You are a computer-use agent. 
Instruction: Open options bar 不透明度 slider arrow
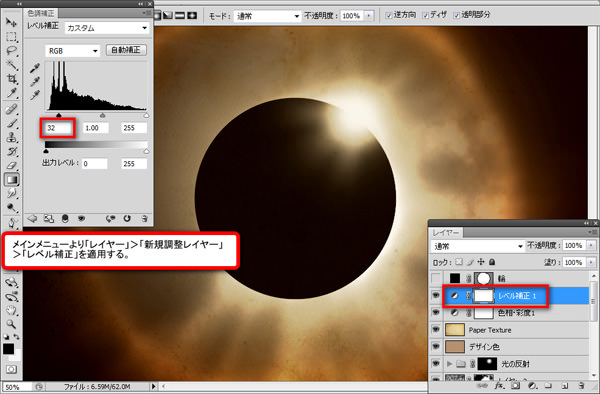(x=369, y=16)
